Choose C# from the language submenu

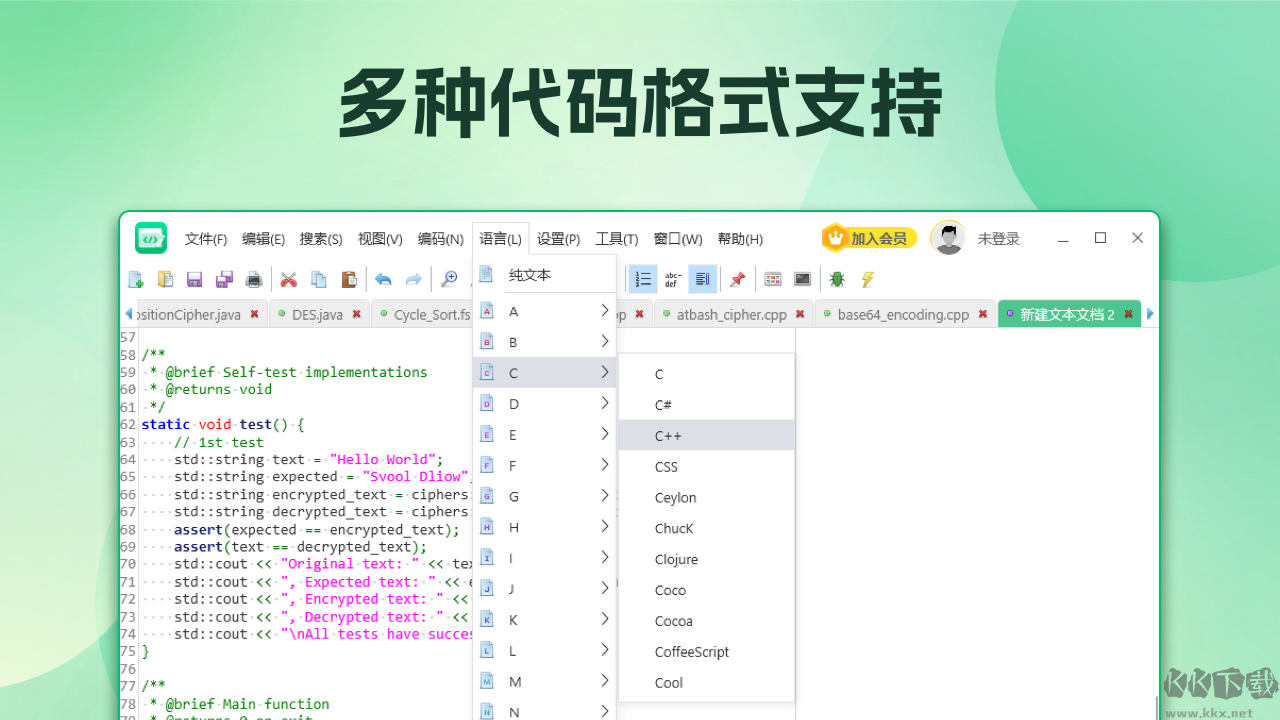706,405
